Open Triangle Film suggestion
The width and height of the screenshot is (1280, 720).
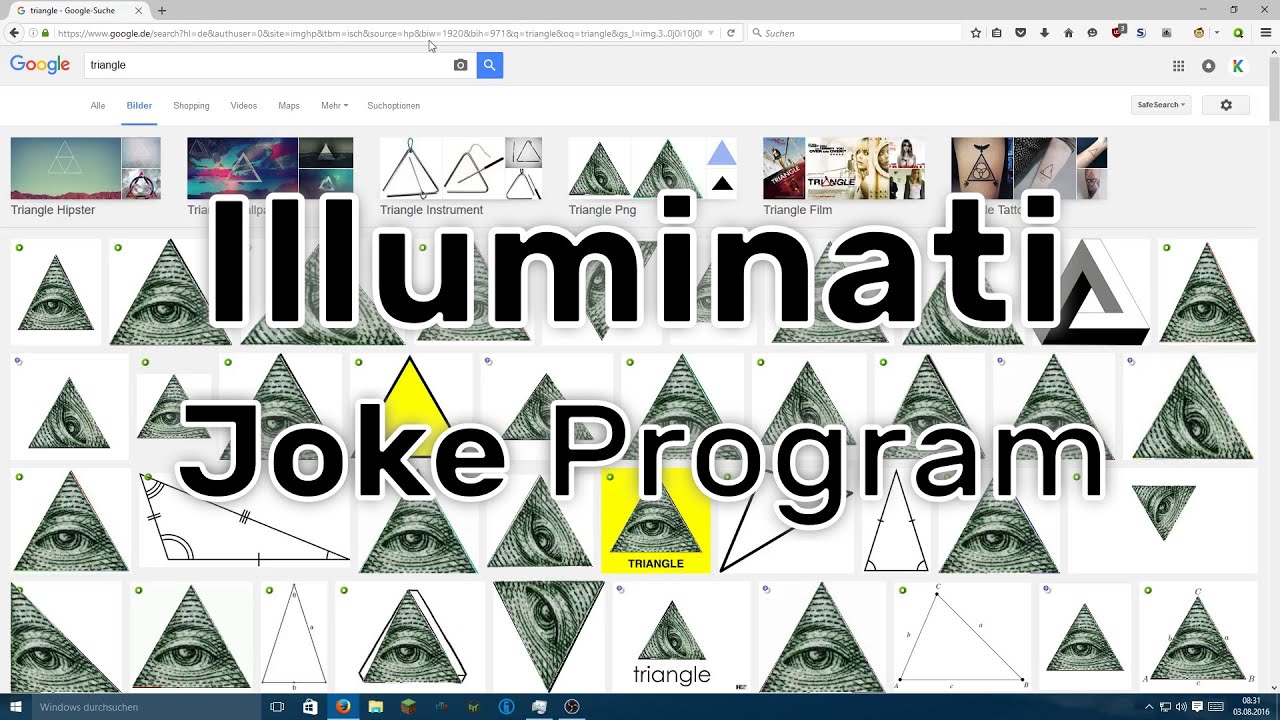pos(844,177)
